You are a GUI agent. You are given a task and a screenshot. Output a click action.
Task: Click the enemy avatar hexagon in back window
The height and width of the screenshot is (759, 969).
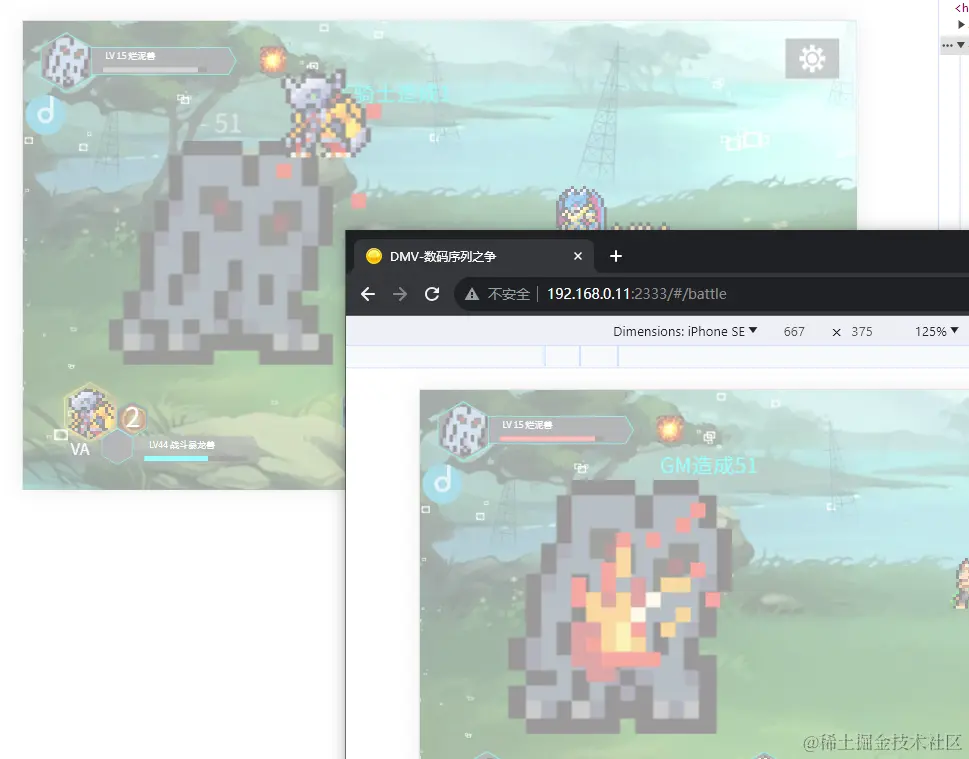(x=66, y=62)
